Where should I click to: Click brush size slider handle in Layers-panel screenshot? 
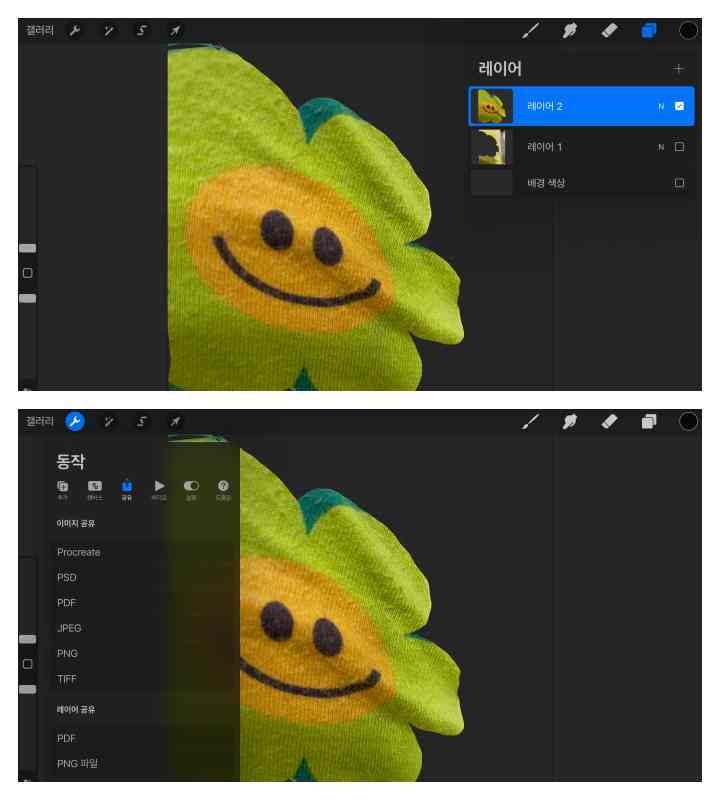click(28, 248)
